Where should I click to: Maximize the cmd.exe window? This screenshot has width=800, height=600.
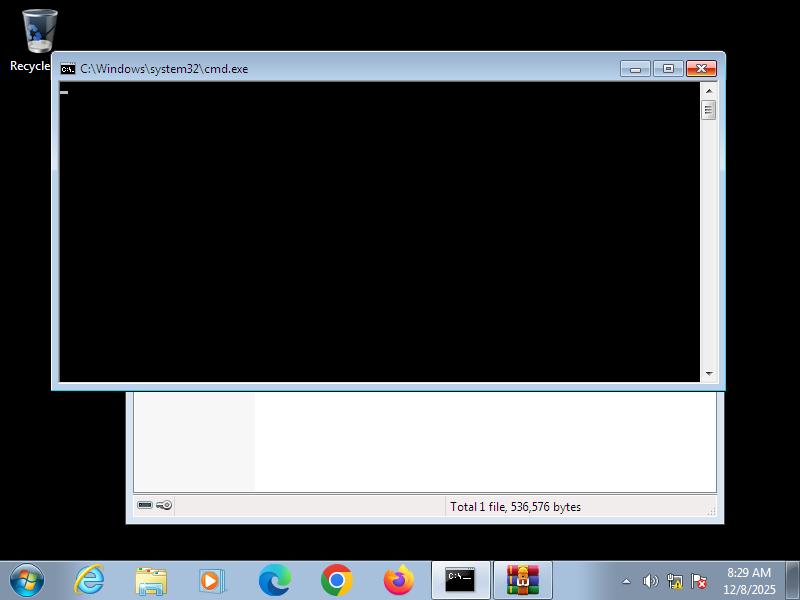coord(668,69)
